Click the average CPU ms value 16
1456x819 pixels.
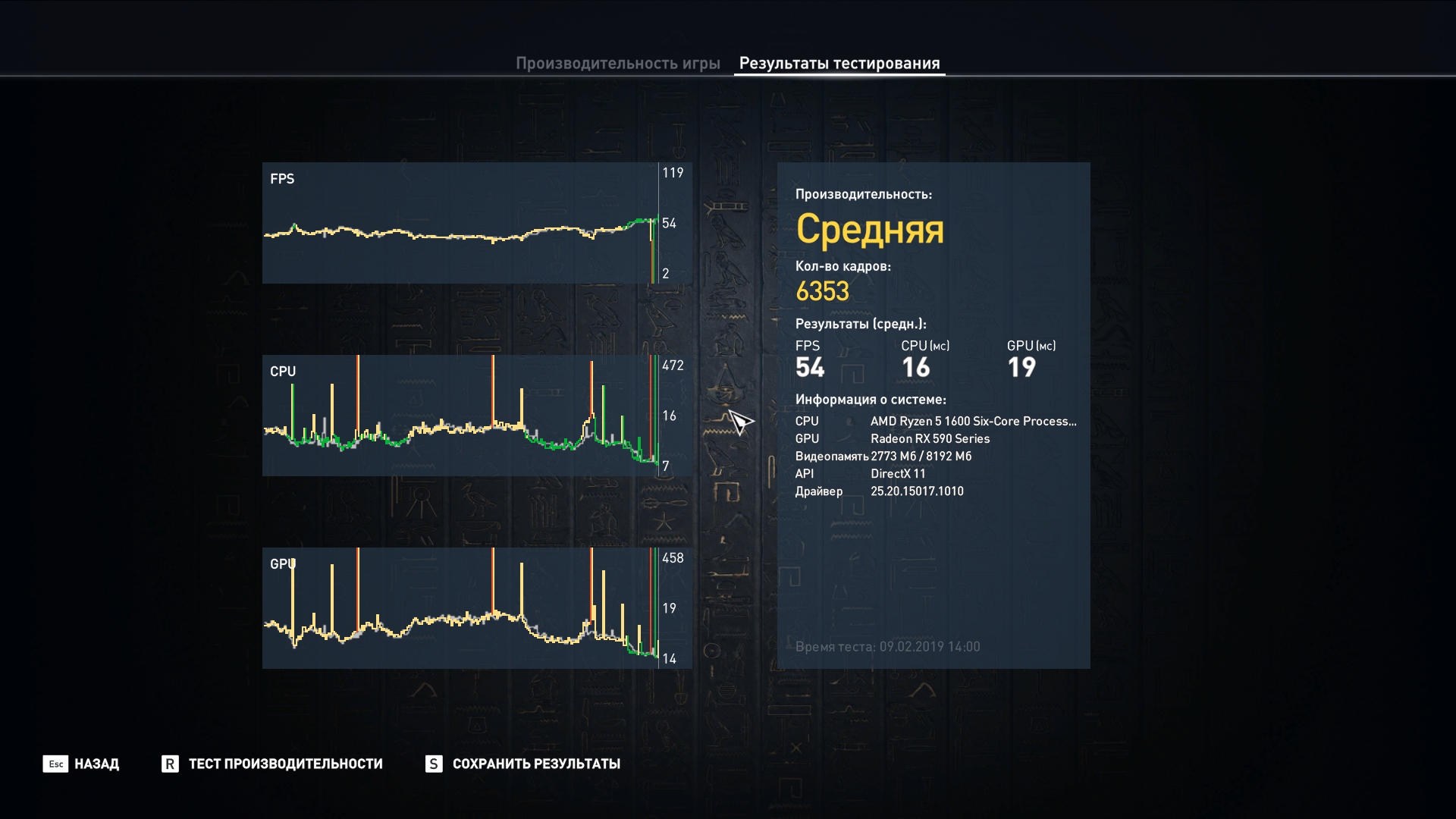tap(915, 368)
